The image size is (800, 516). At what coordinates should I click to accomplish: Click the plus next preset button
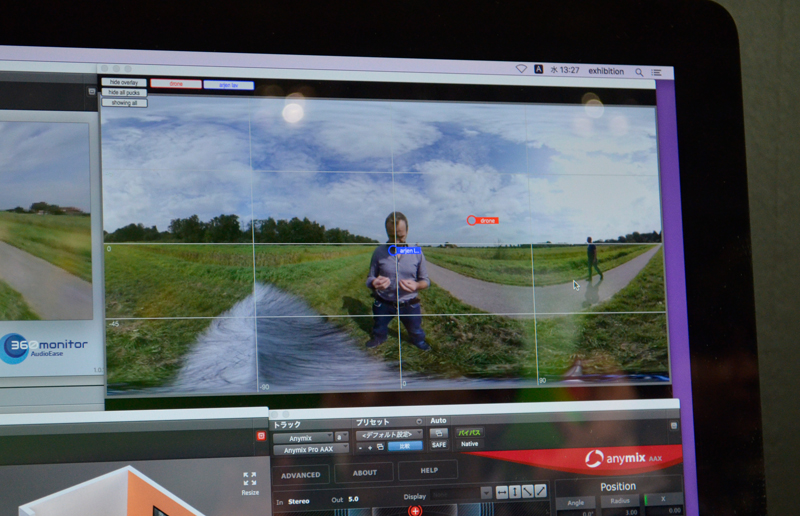coord(370,448)
